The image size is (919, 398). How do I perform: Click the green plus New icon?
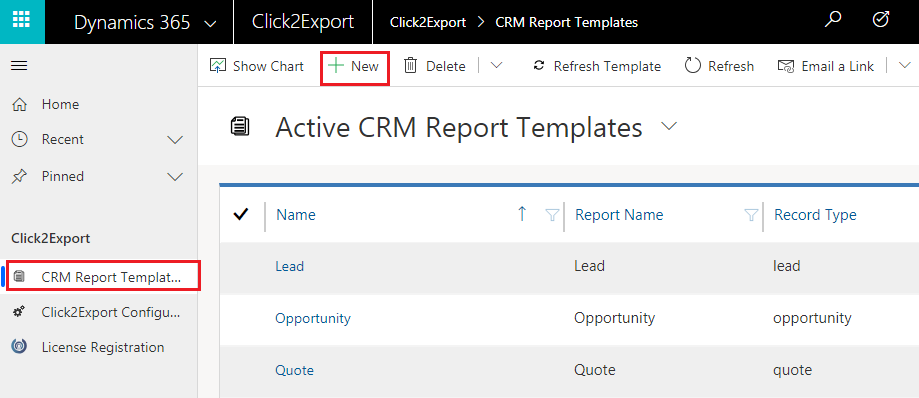(x=336, y=66)
